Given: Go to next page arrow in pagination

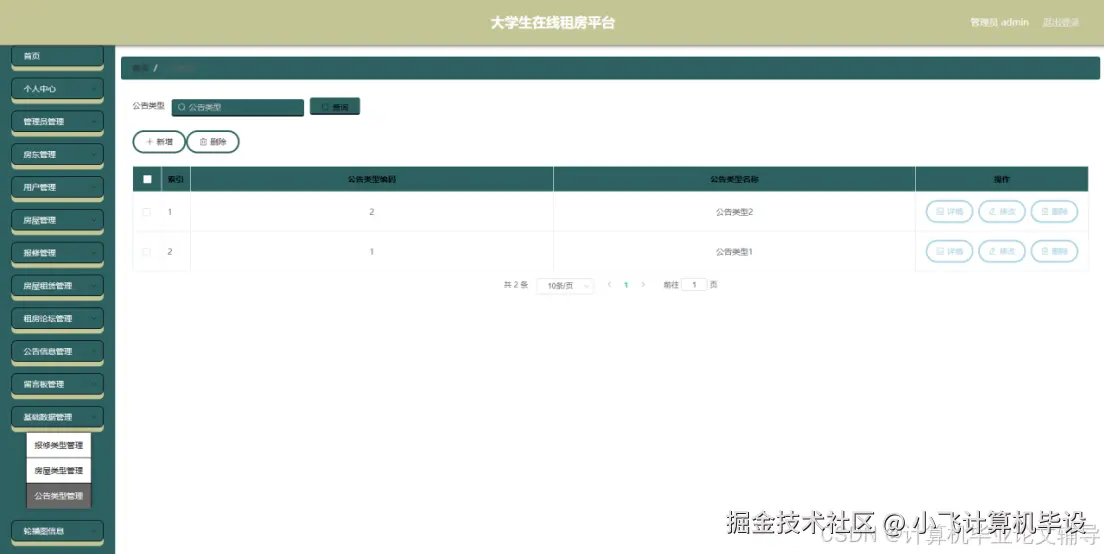Looking at the screenshot, I should [x=643, y=284].
